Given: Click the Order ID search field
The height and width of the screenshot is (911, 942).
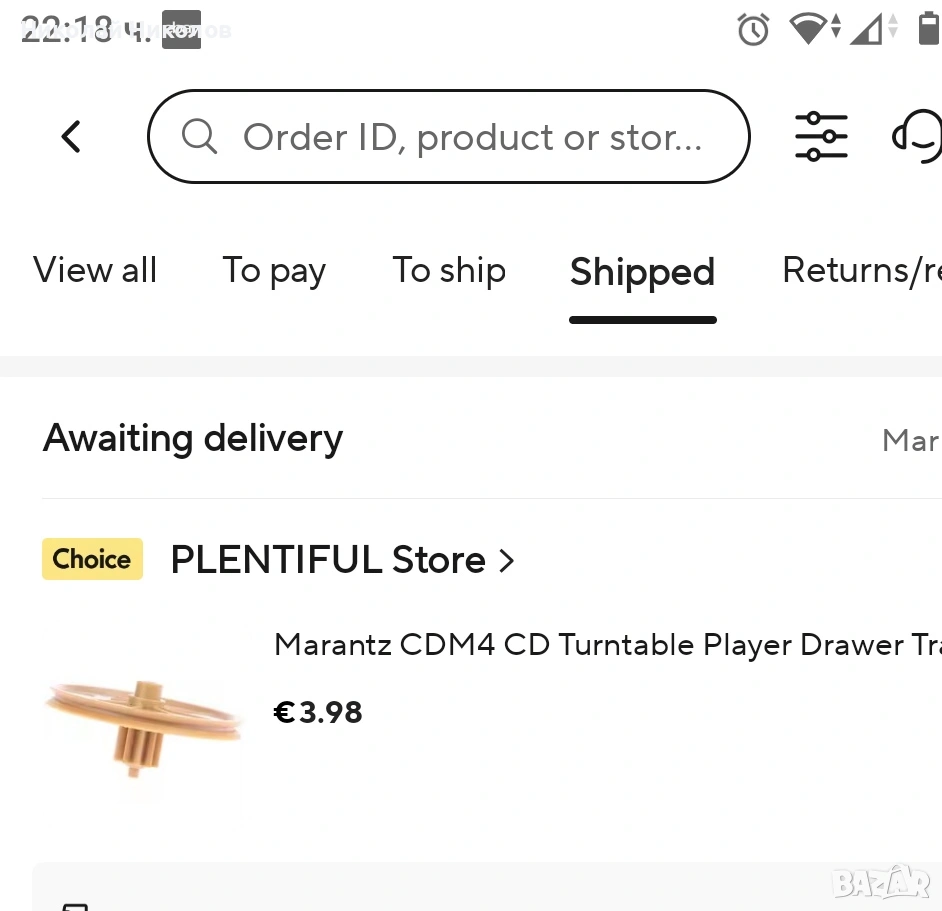Looking at the screenshot, I should click(x=472, y=137).
